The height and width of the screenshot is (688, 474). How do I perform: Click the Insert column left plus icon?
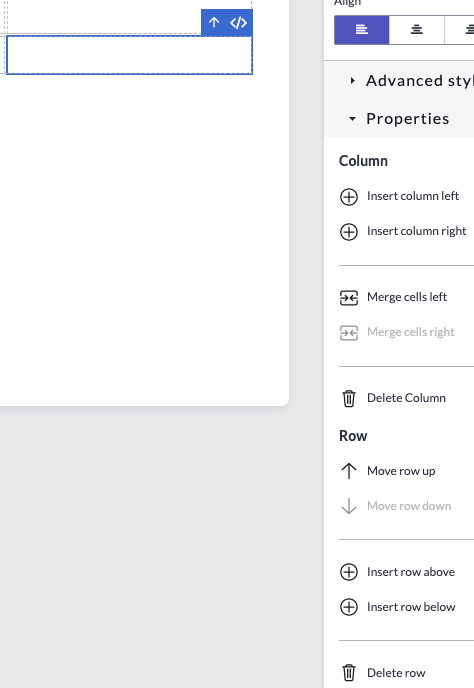(x=349, y=197)
